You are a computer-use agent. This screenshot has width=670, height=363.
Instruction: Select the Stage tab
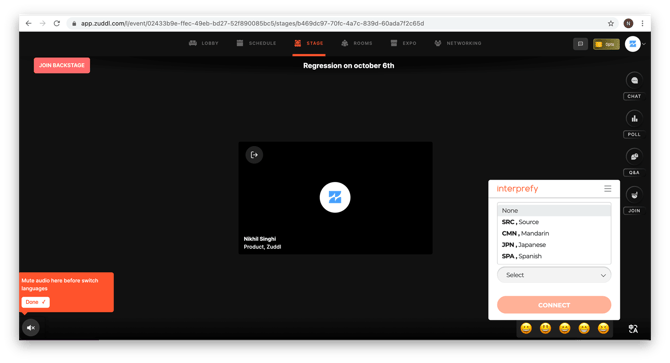pos(309,43)
